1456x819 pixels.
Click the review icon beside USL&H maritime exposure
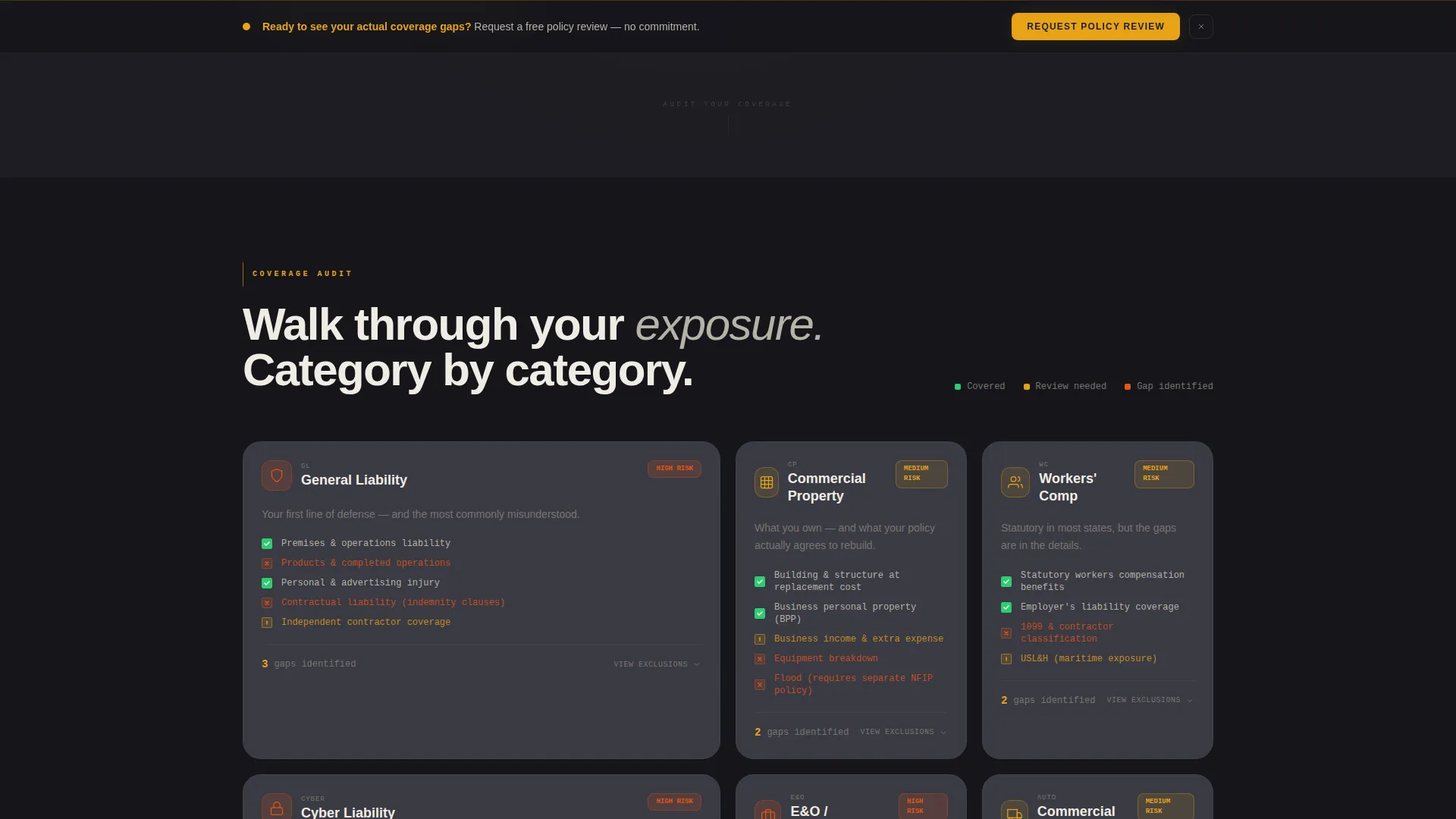1006,659
